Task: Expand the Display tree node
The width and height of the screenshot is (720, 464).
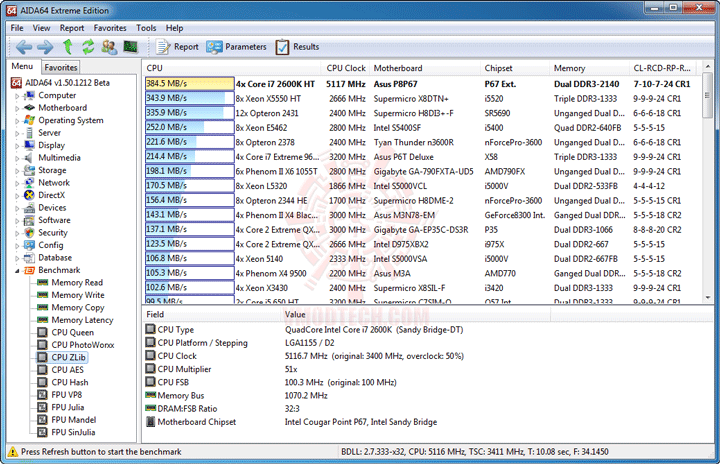Action: click(17, 146)
